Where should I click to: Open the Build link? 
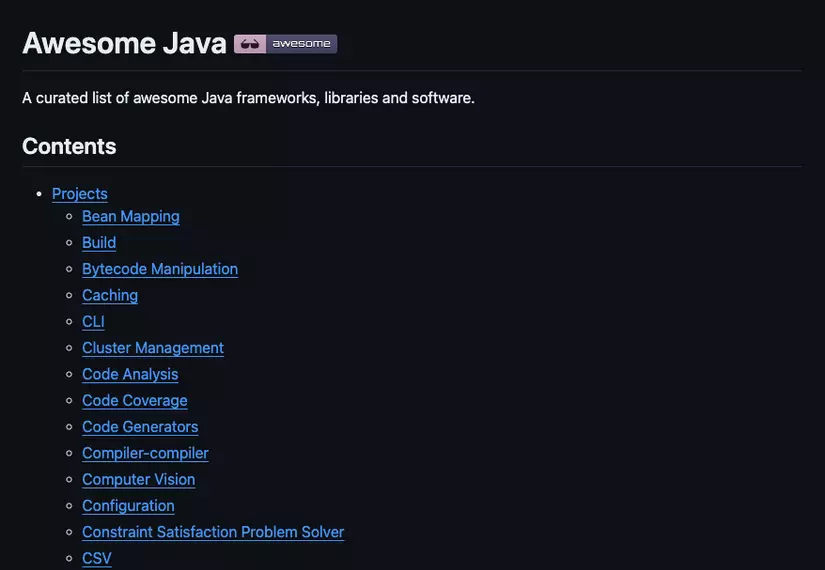(x=99, y=243)
